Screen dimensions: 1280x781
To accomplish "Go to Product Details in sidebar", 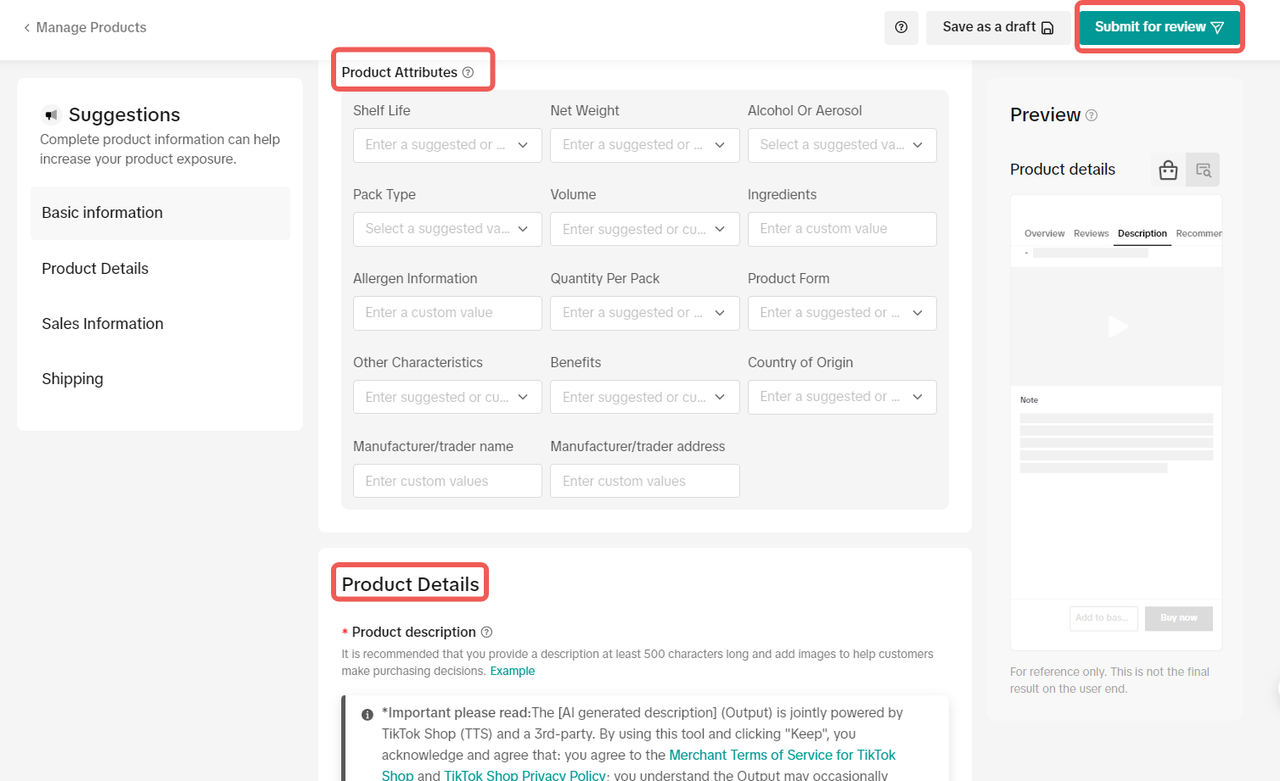I will (x=95, y=268).
